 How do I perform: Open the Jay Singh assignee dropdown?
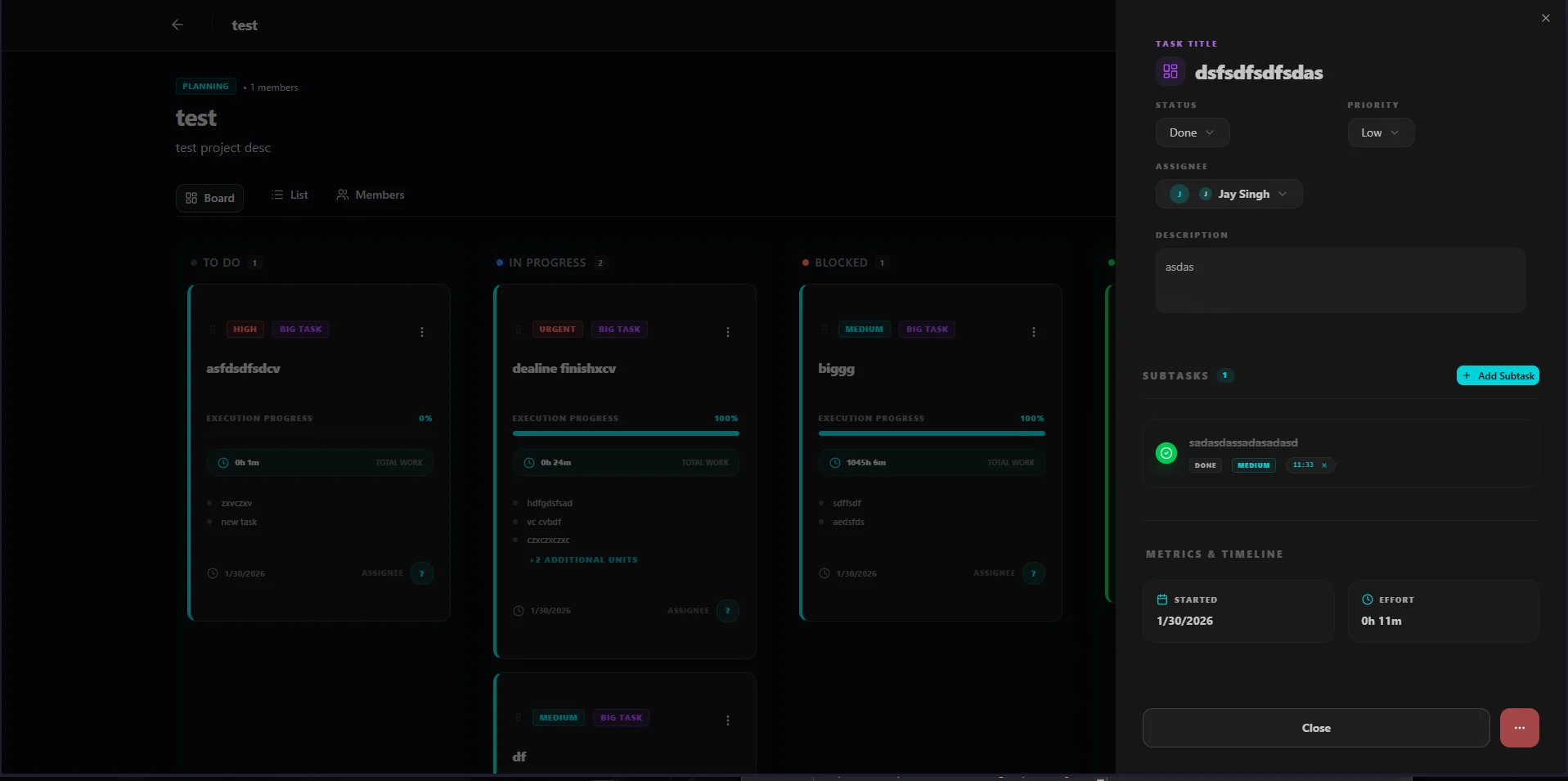pos(1229,194)
